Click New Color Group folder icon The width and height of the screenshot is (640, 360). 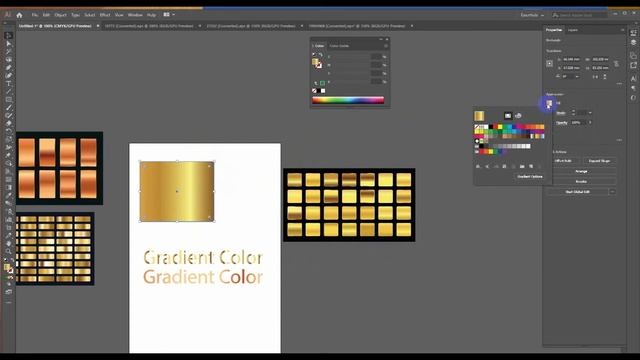point(522,167)
